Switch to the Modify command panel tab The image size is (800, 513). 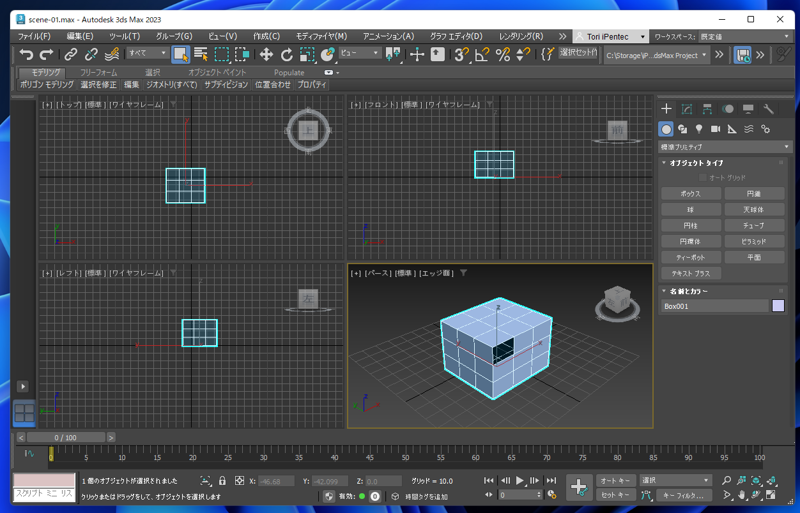pos(687,109)
